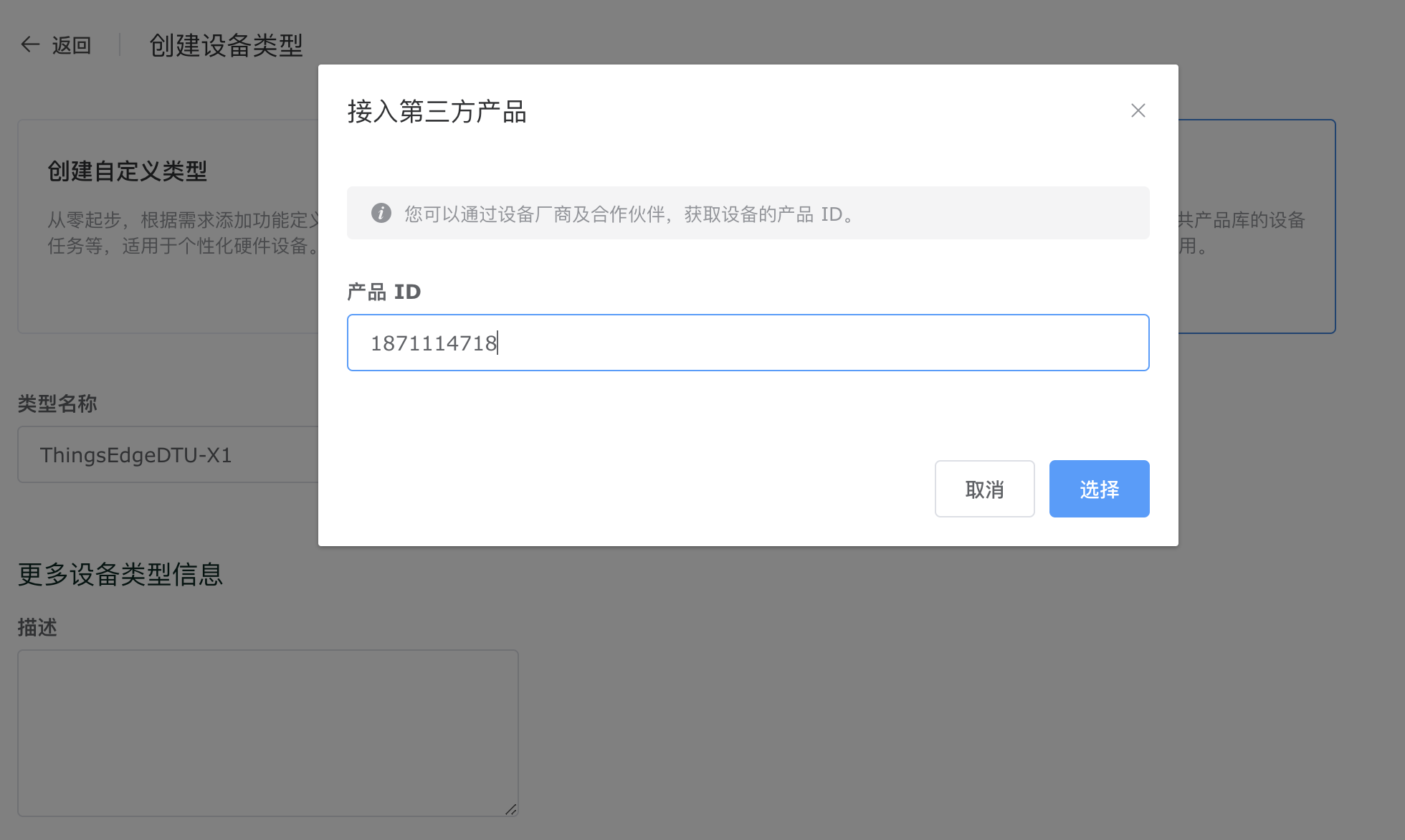
Task: Click the 接入第三方产品 dialog title
Action: [x=437, y=112]
